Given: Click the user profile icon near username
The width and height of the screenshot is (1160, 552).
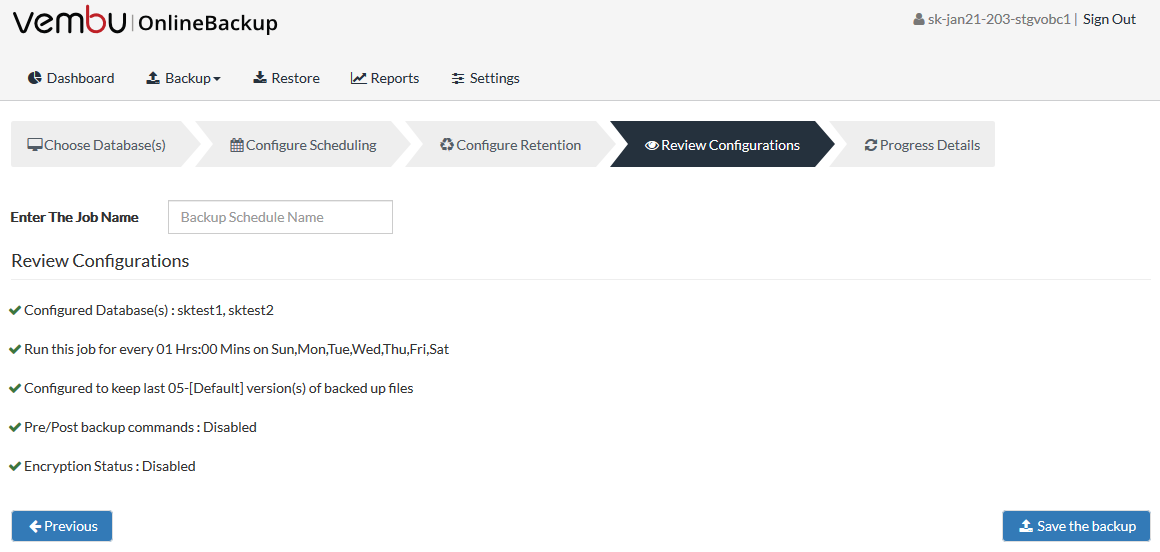Looking at the screenshot, I should (919, 19).
